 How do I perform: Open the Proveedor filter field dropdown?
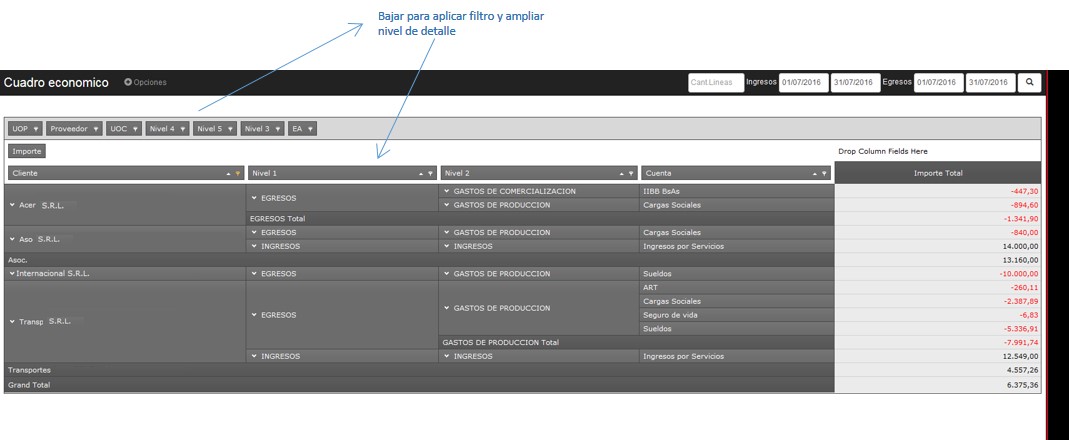74,129
